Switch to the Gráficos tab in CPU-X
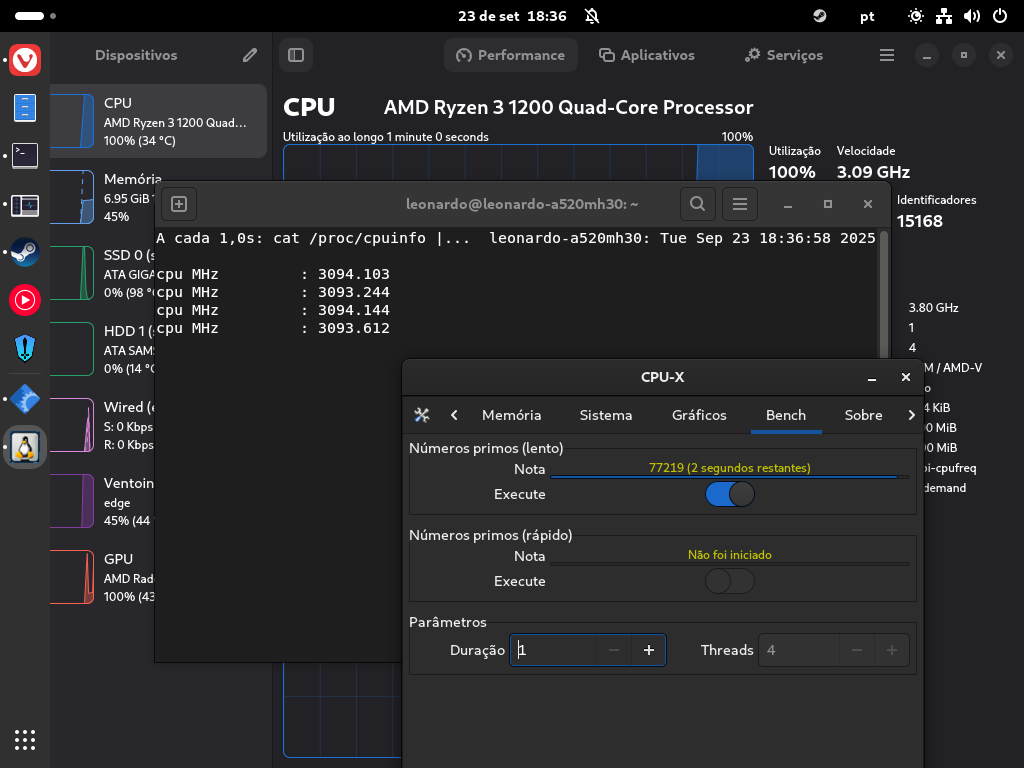1024x768 pixels. point(699,415)
